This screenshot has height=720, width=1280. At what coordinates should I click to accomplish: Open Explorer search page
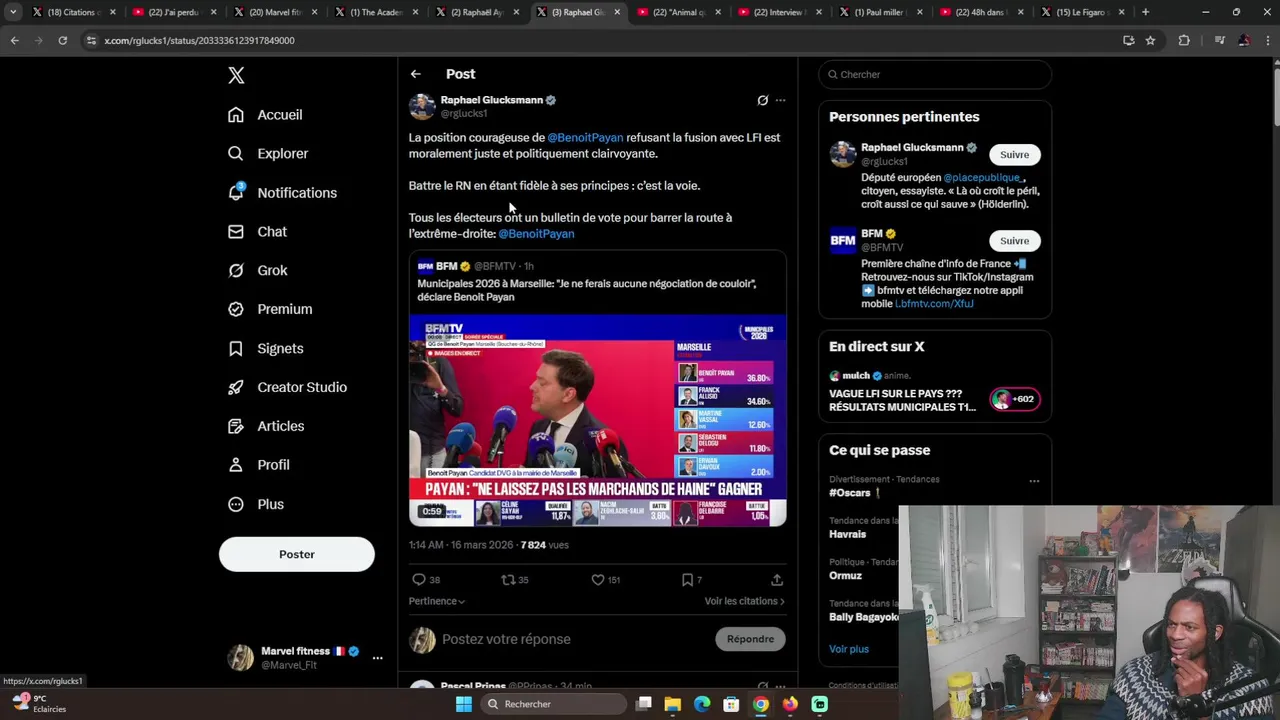coord(268,154)
